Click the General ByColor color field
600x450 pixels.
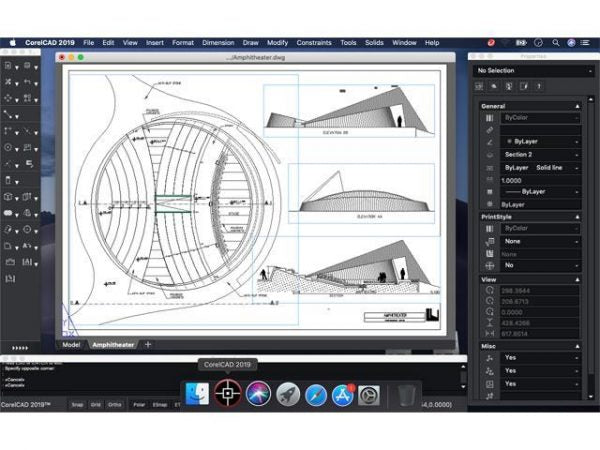pos(541,118)
